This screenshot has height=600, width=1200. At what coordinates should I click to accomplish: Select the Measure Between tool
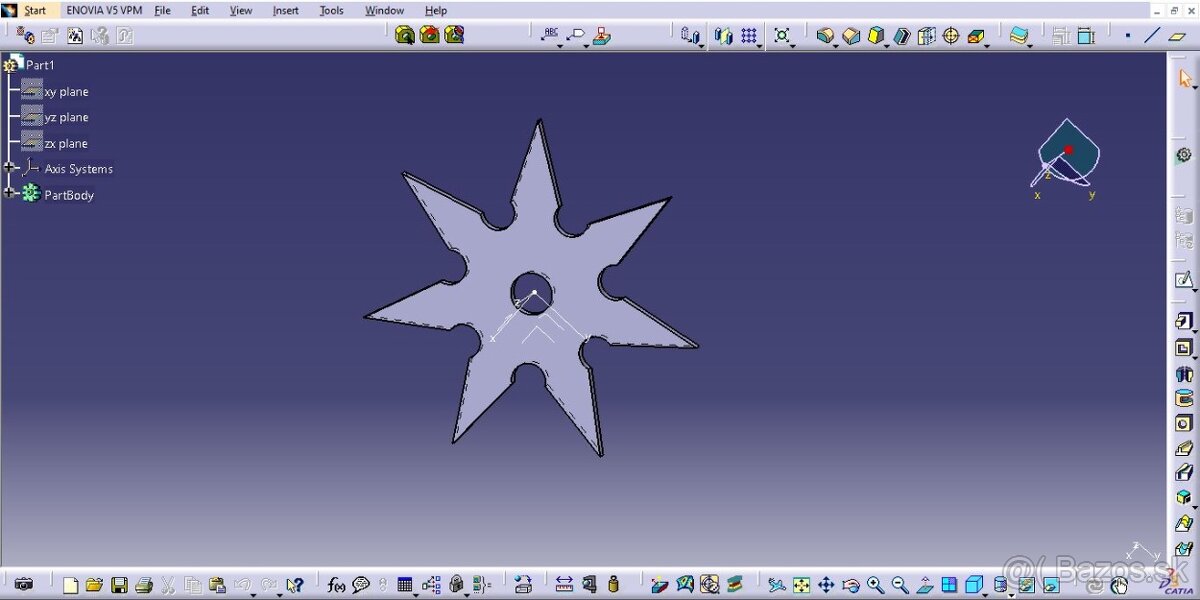click(x=564, y=585)
